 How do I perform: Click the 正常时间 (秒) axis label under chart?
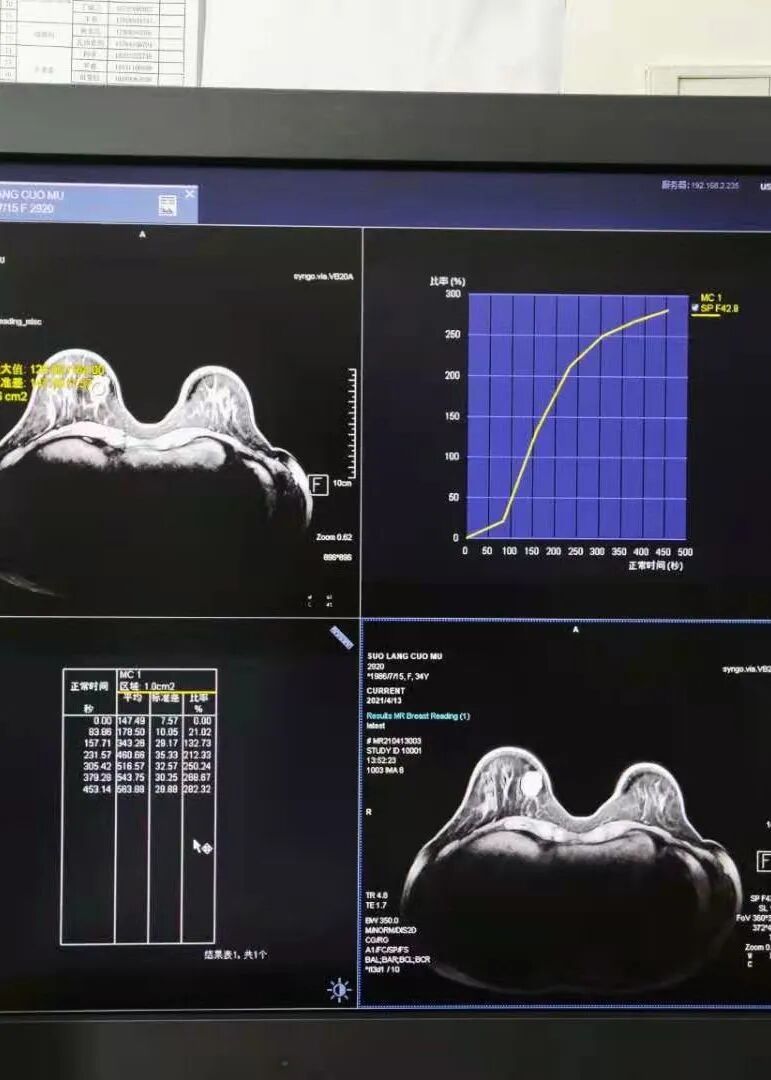655,565
